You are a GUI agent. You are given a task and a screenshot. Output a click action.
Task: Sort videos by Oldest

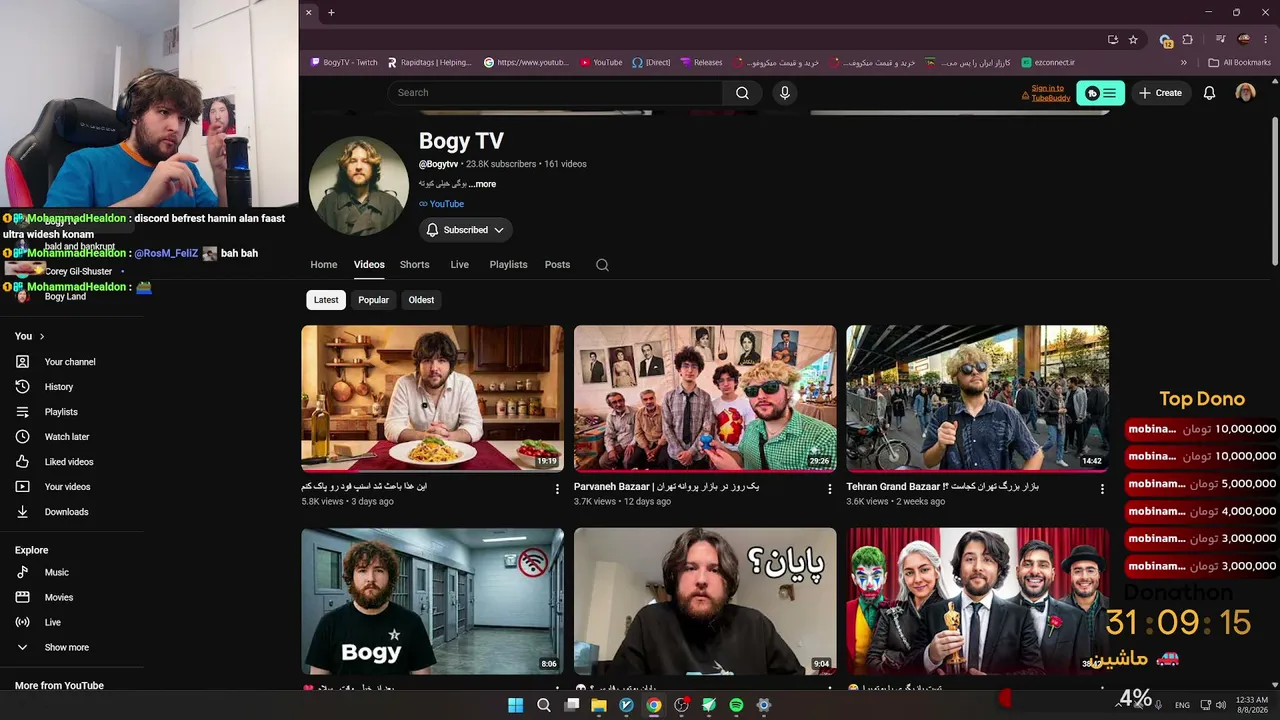point(421,300)
